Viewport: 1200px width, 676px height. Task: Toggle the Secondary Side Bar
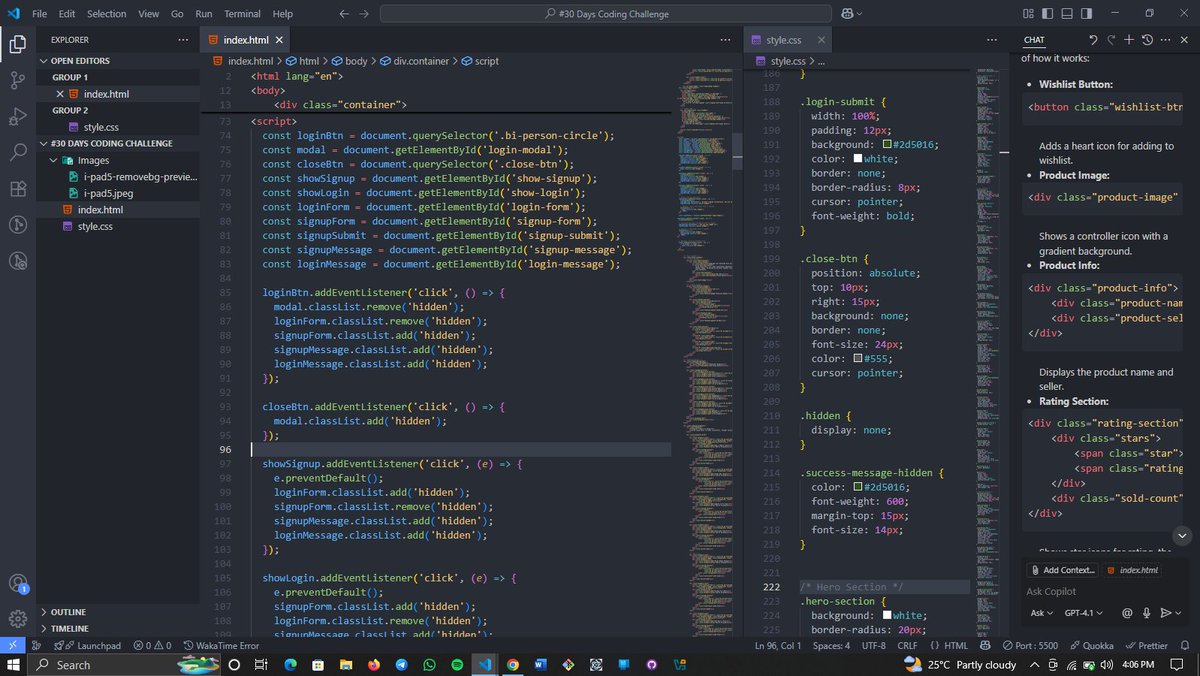(1085, 13)
